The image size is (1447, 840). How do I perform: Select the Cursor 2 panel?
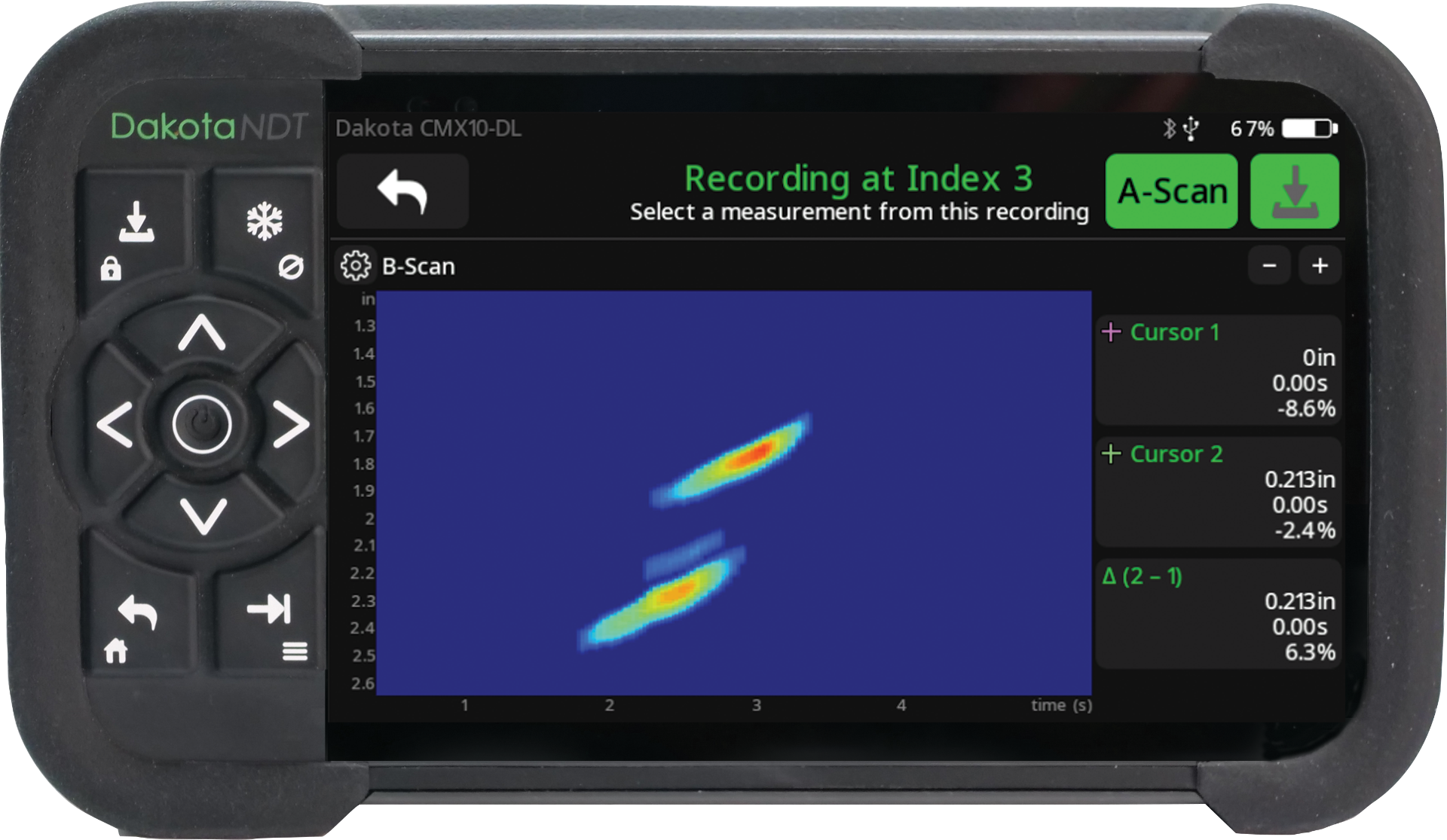(x=1218, y=492)
